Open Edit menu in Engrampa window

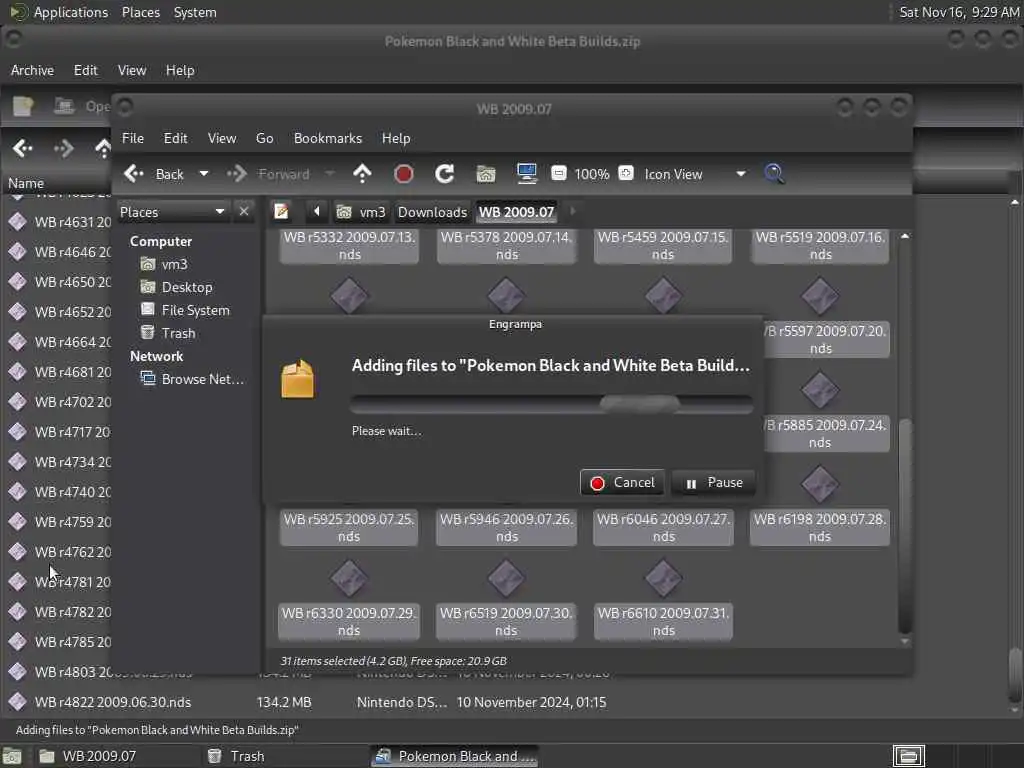(86, 70)
